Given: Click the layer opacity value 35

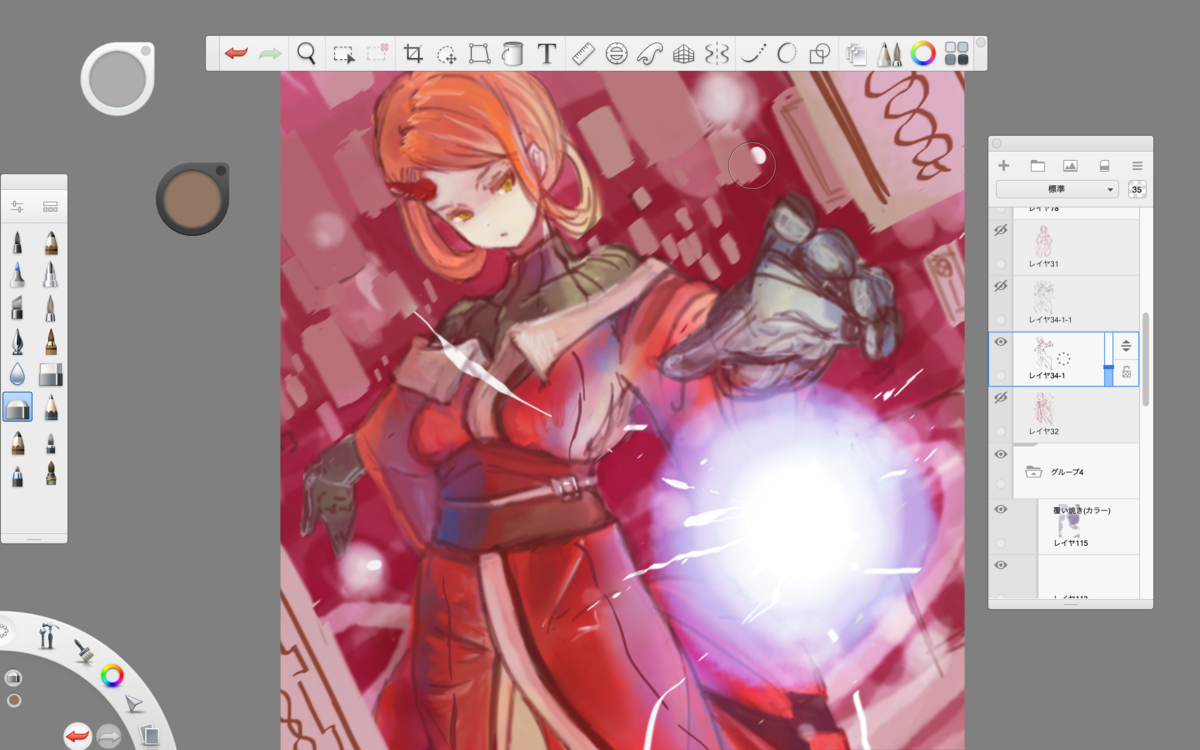Looking at the screenshot, I should coord(1137,189).
